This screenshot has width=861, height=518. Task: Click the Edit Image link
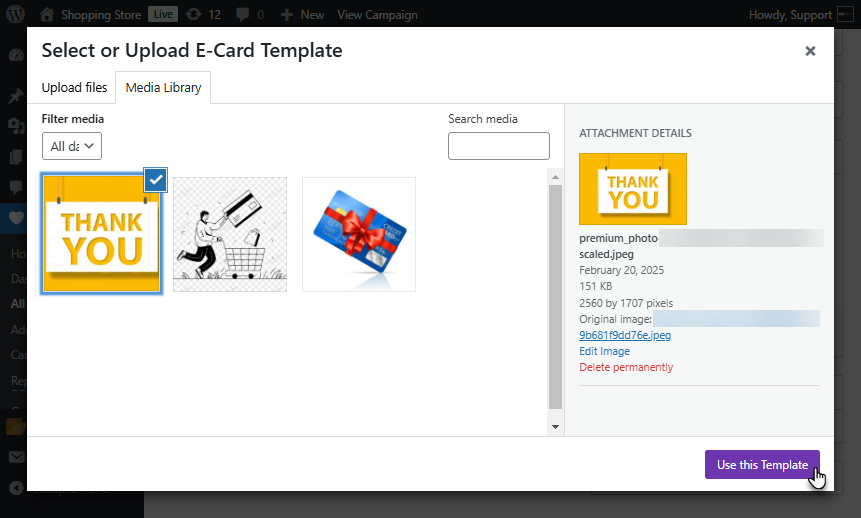coord(604,351)
